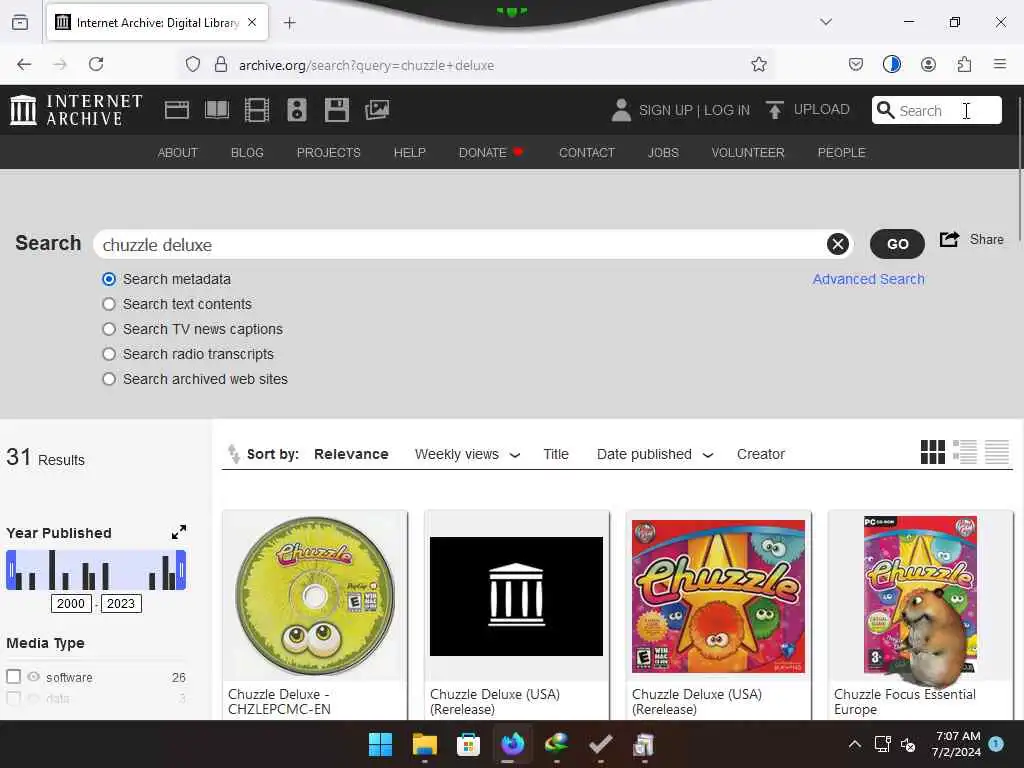
Task: Switch to extended list view
Action: 965,452
